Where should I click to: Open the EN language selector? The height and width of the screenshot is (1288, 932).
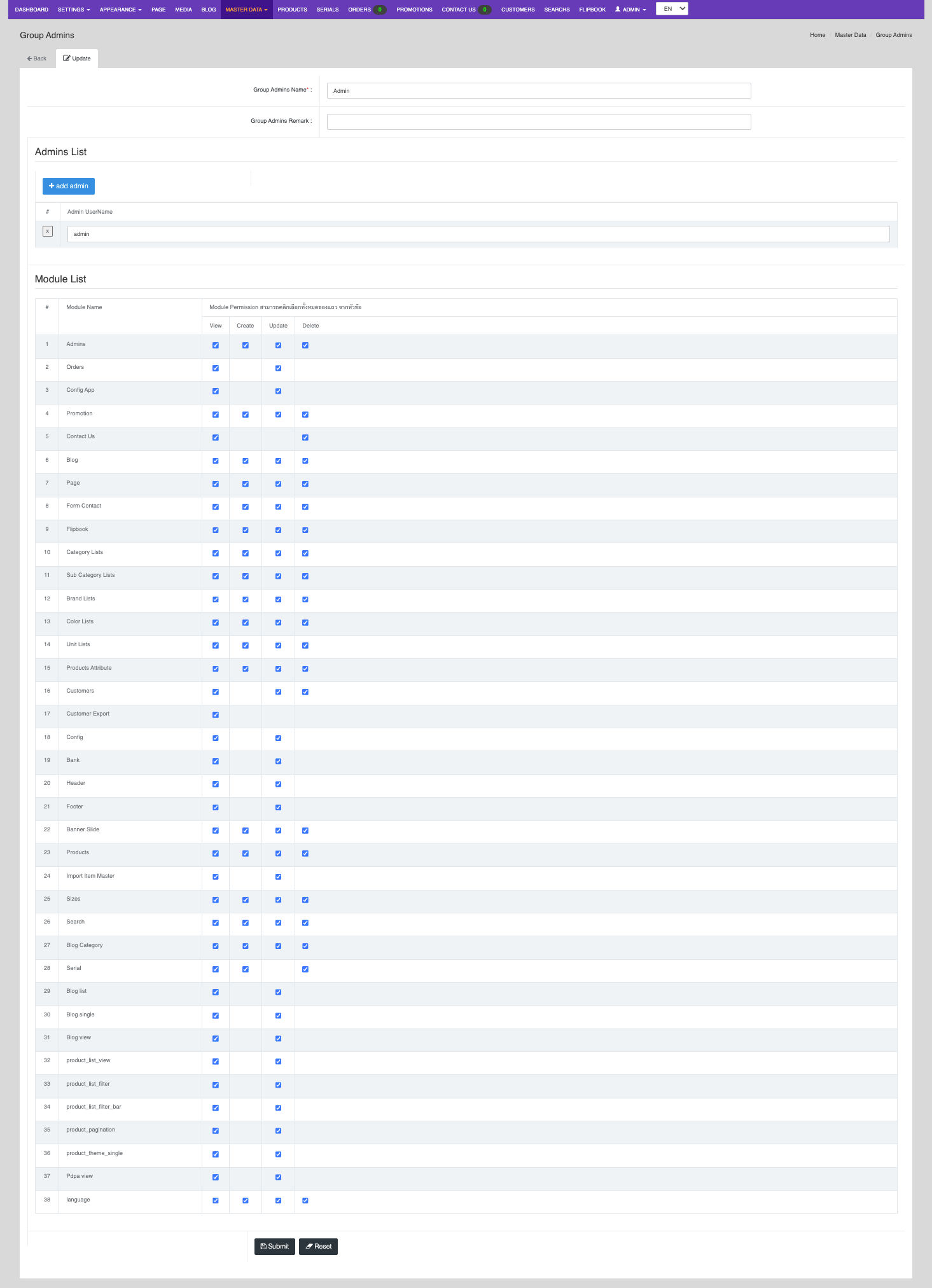(672, 9)
